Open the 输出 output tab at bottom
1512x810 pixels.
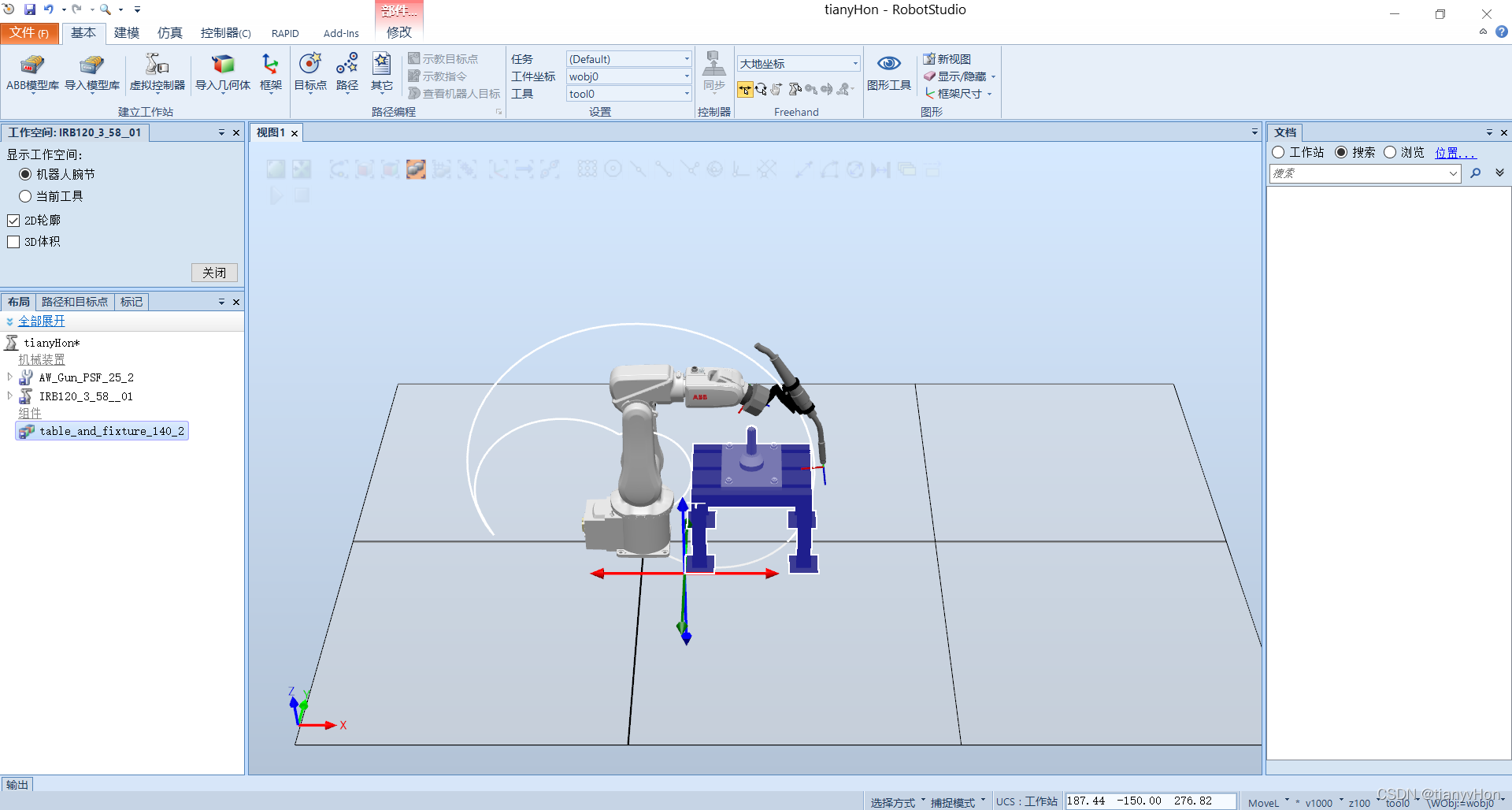[x=17, y=785]
